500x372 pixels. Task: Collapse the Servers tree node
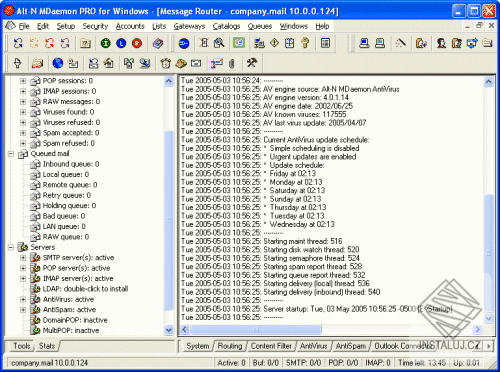(11, 247)
